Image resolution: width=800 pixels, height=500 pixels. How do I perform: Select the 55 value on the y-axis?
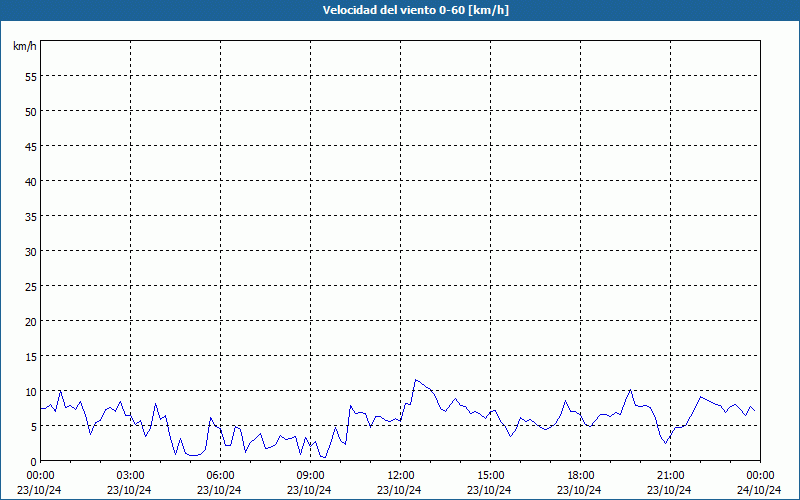point(31,77)
